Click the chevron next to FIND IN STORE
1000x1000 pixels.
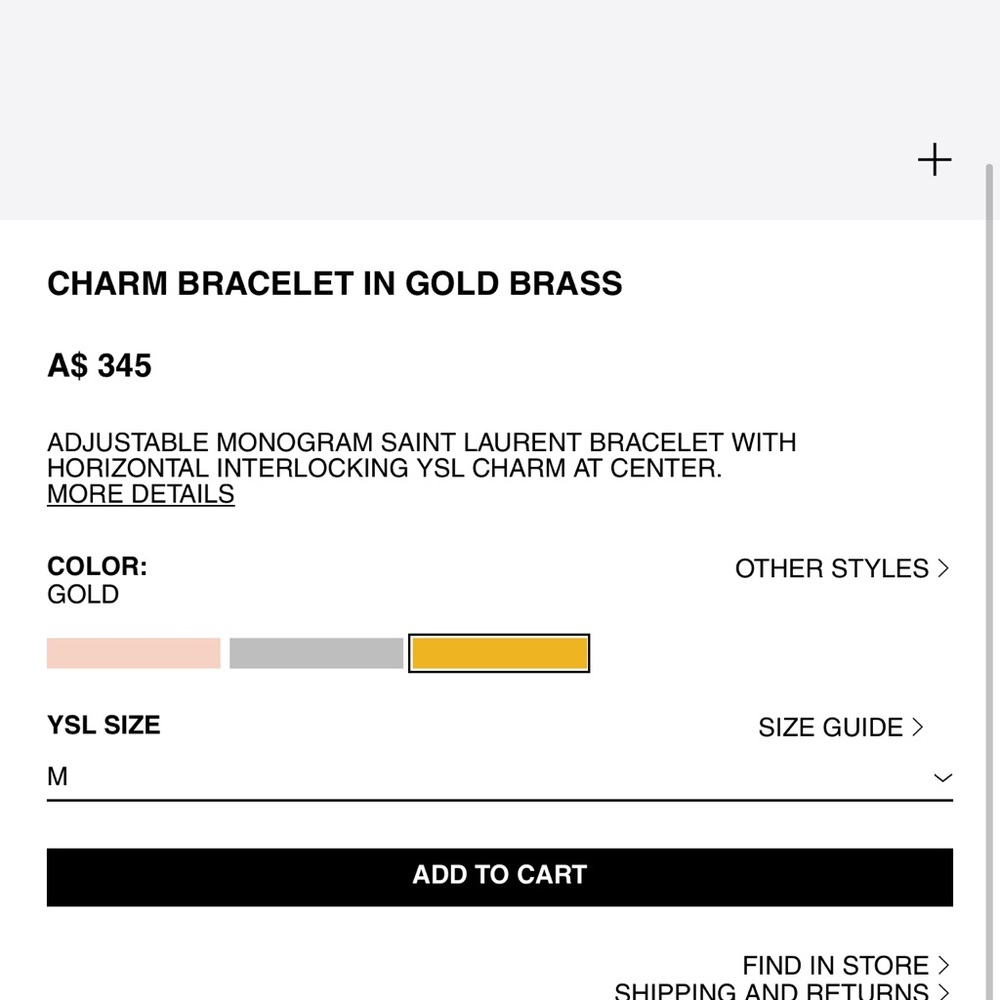(944, 964)
